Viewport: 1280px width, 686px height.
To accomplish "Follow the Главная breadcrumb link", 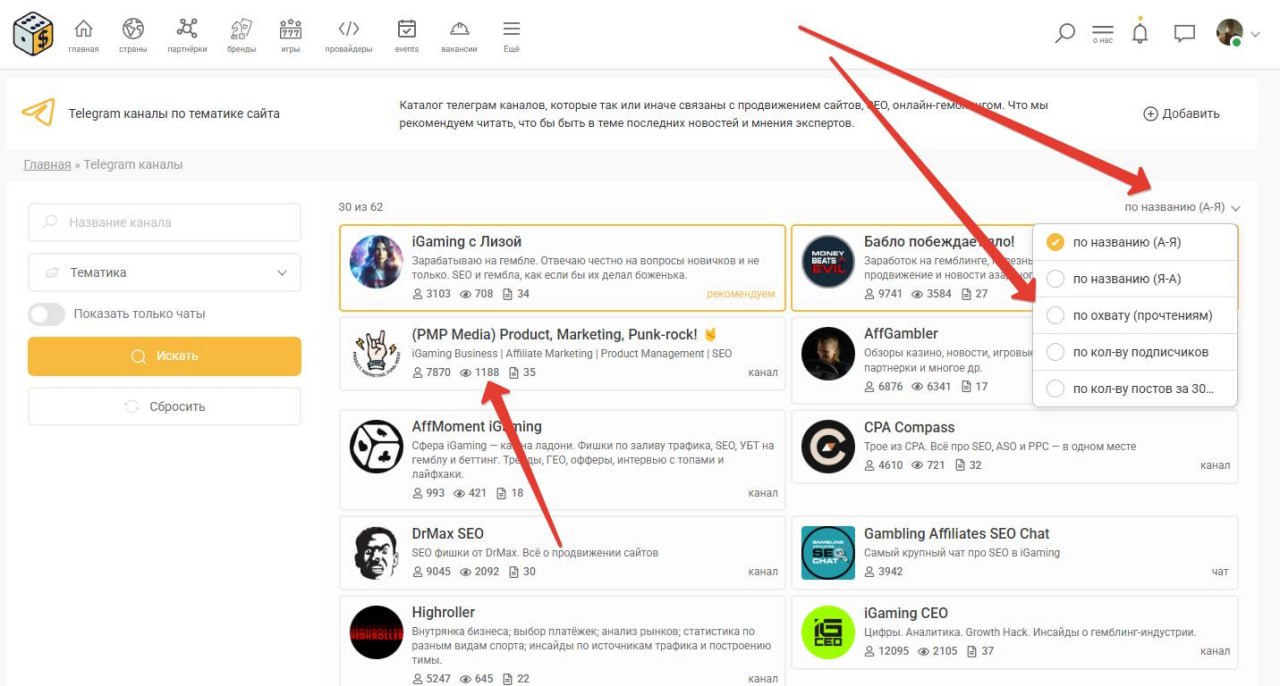I will tap(47, 165).
